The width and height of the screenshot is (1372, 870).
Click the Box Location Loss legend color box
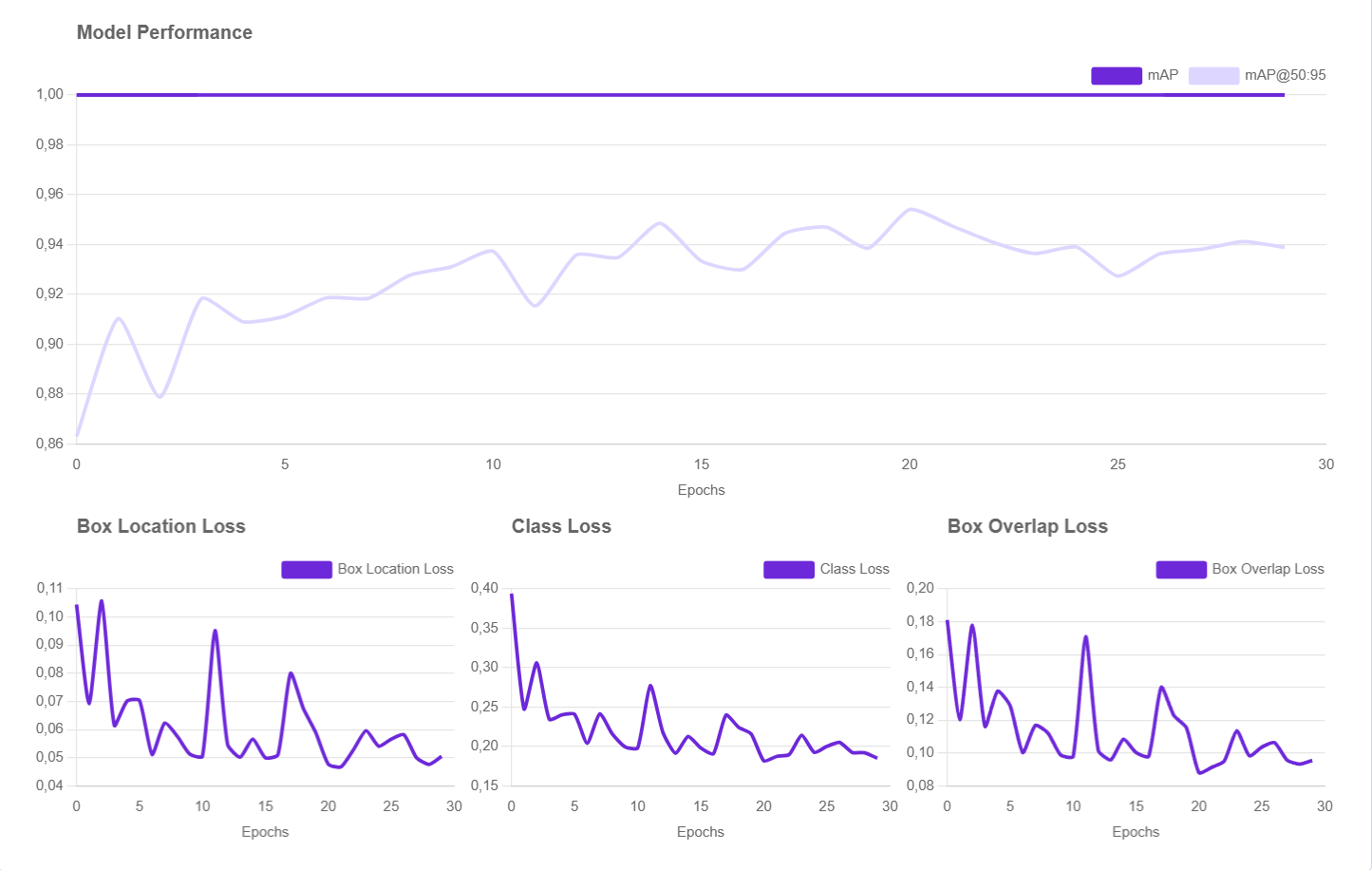tap(306, 570)
